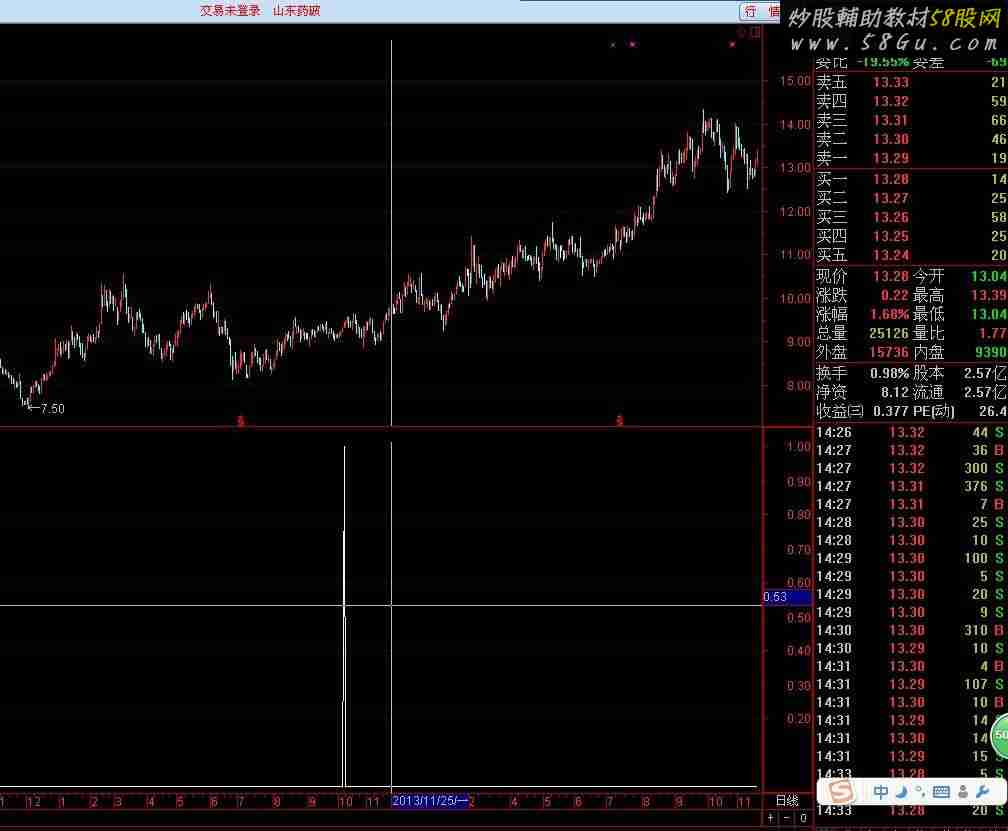Toggle punctuation mode on Sogou input bar

920,793
